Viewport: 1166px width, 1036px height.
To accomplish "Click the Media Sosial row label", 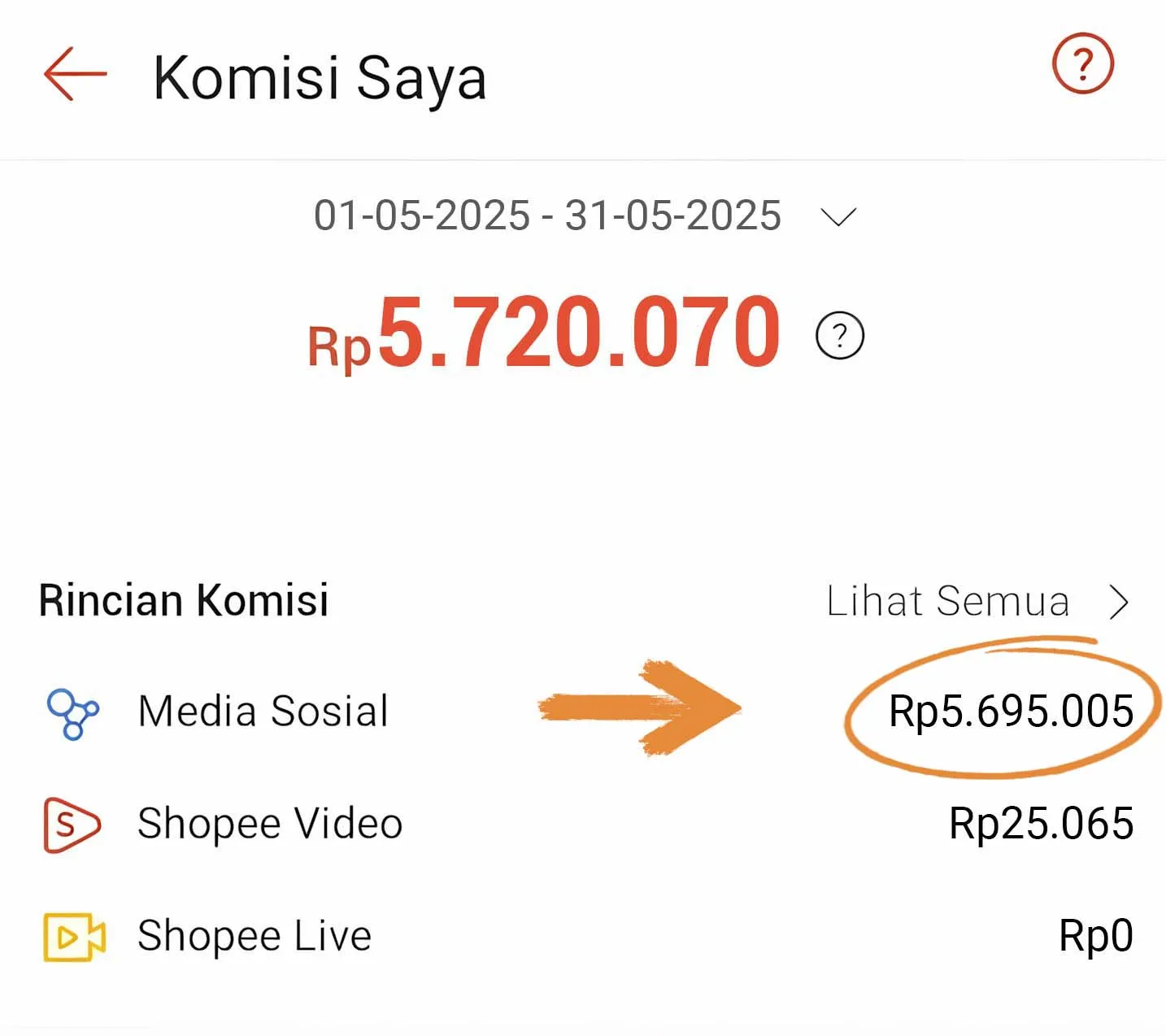I will (262, 712).
